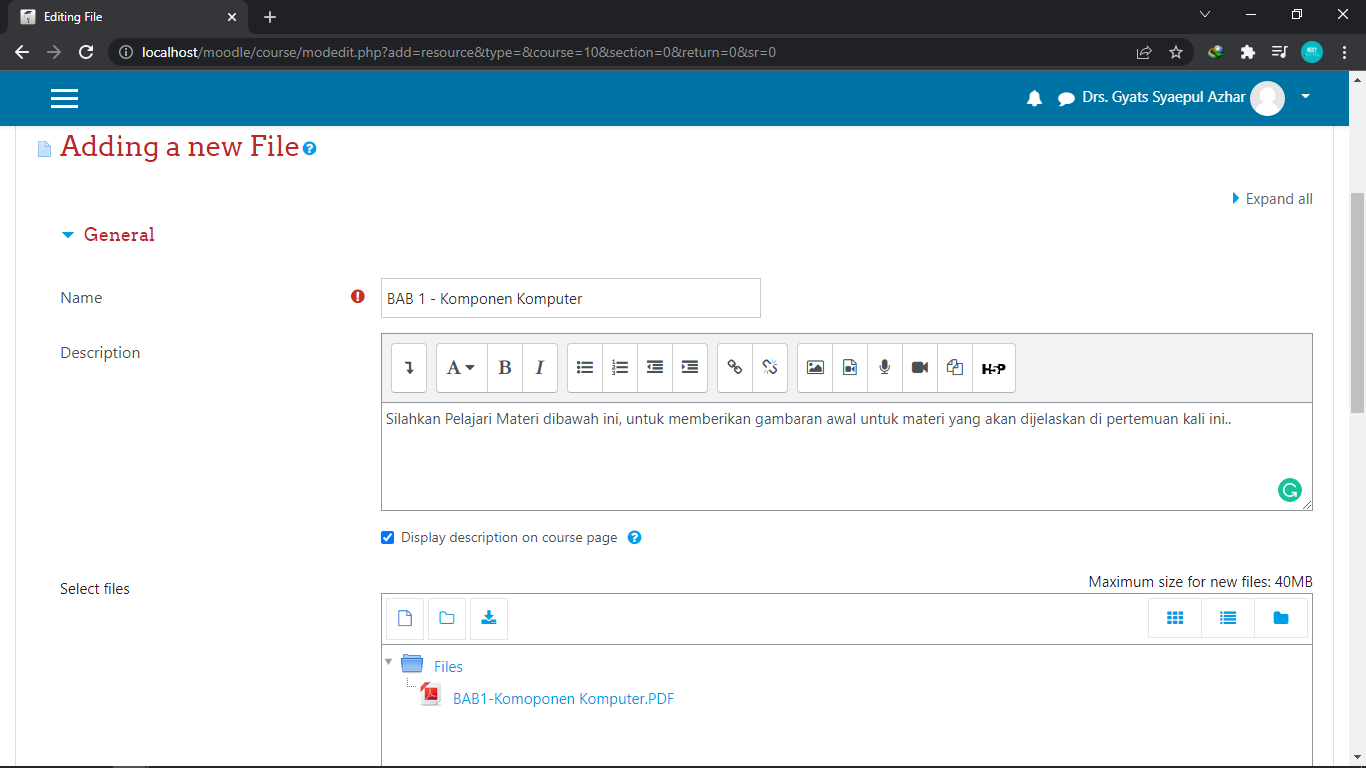Image resolution: width=1366 pixels, height=768 pixels.
Task: Insert an image into the description
Action: [x=815, y=368]
